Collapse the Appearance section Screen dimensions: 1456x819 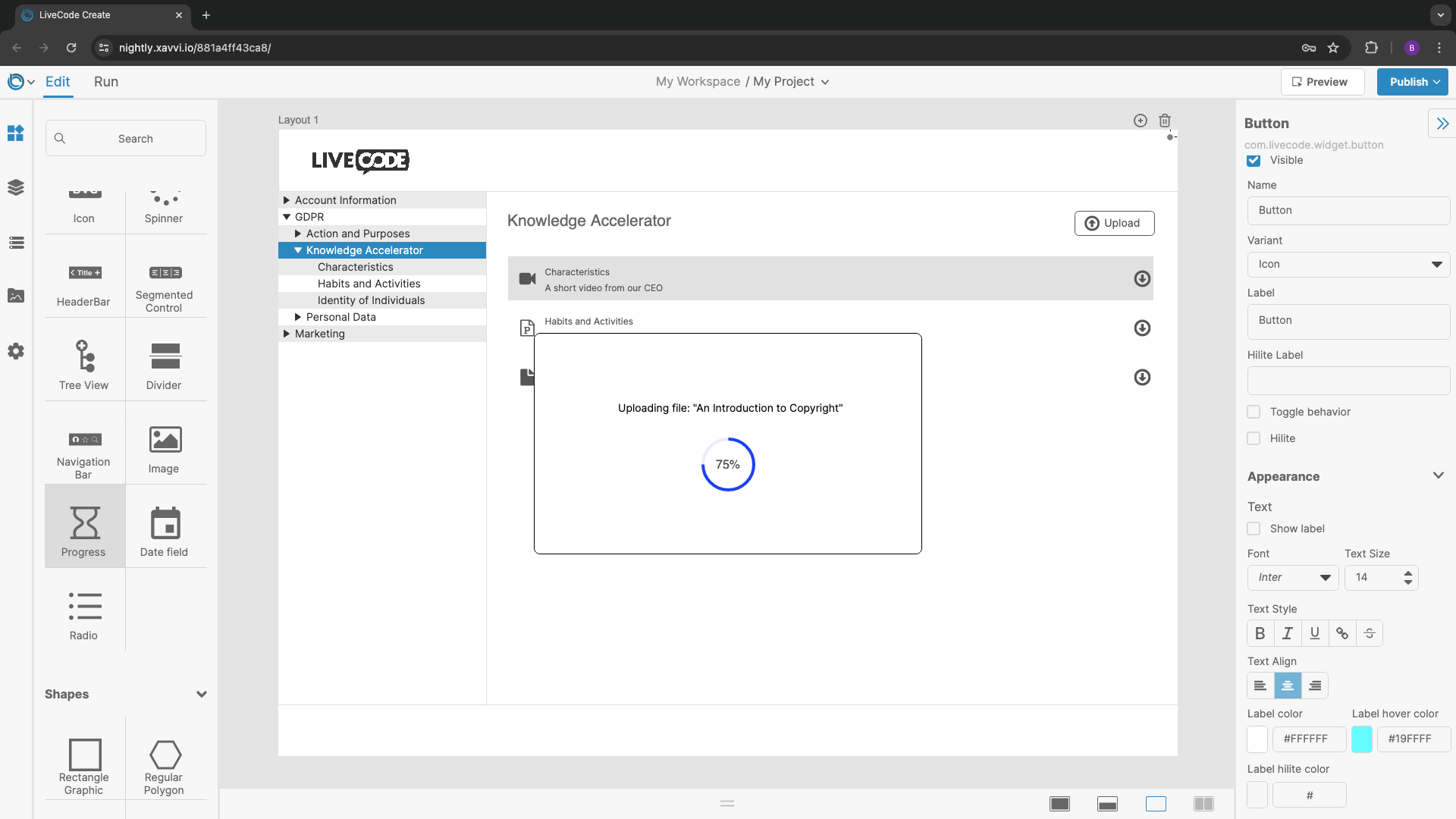1438,476
